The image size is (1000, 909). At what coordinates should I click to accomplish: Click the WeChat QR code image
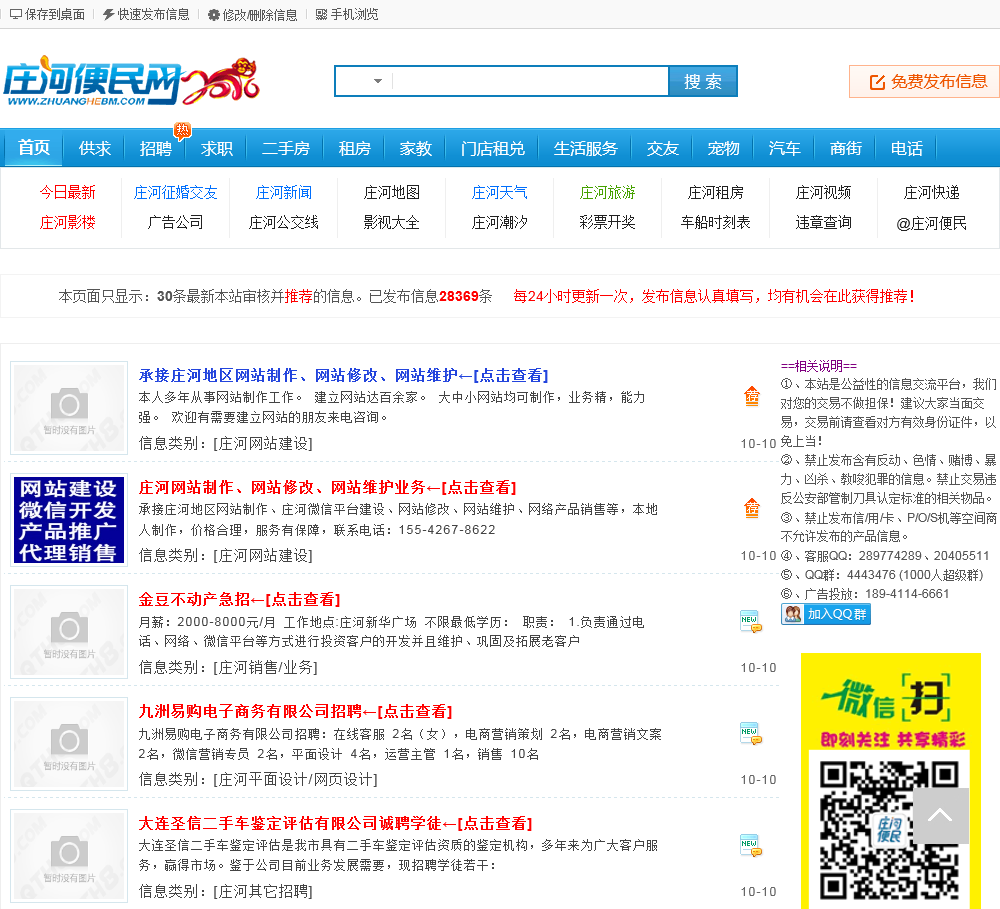point(889,829)
